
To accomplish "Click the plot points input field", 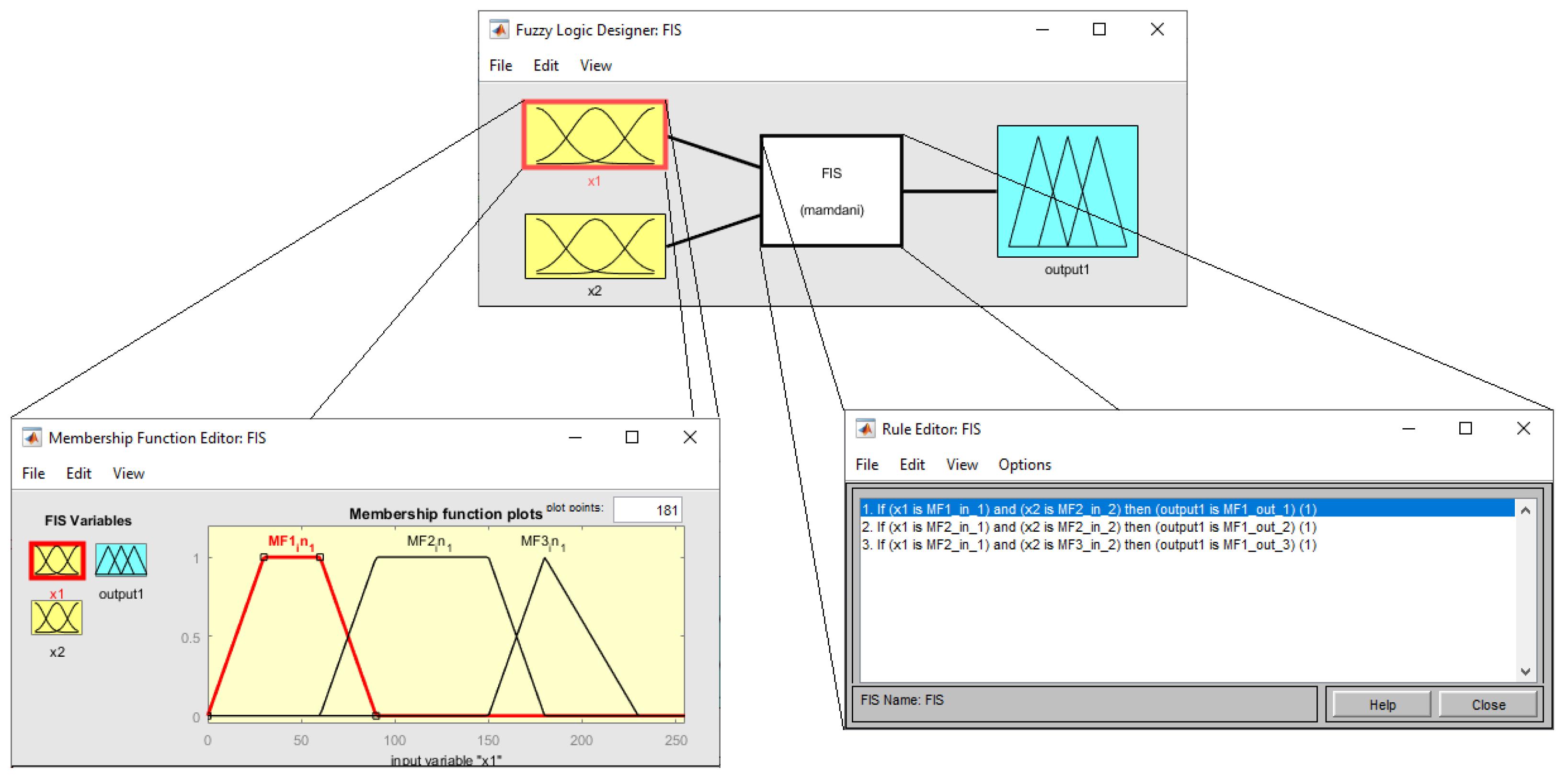I will click(x=647, y=510).
